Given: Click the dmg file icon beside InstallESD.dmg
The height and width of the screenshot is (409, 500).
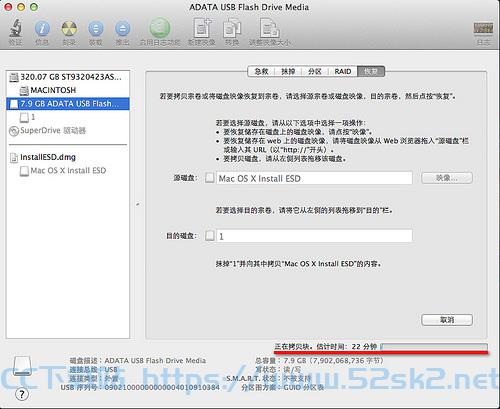Looking at the screenshot, I should (x=14, y=157).
